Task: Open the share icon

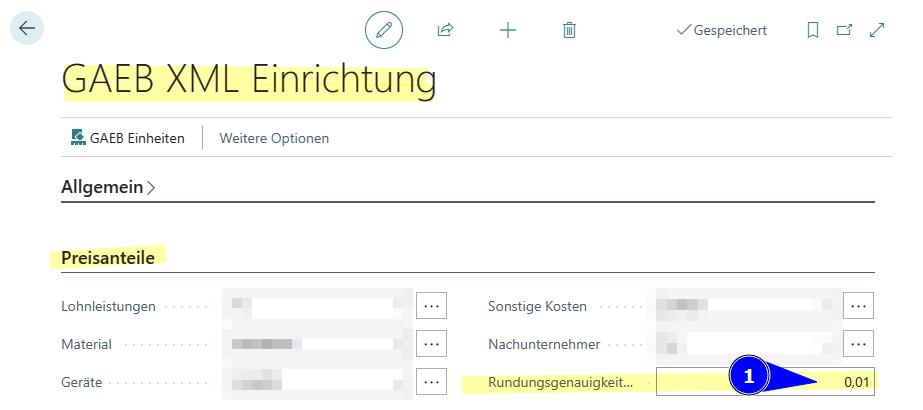Action: click(445, 29)
